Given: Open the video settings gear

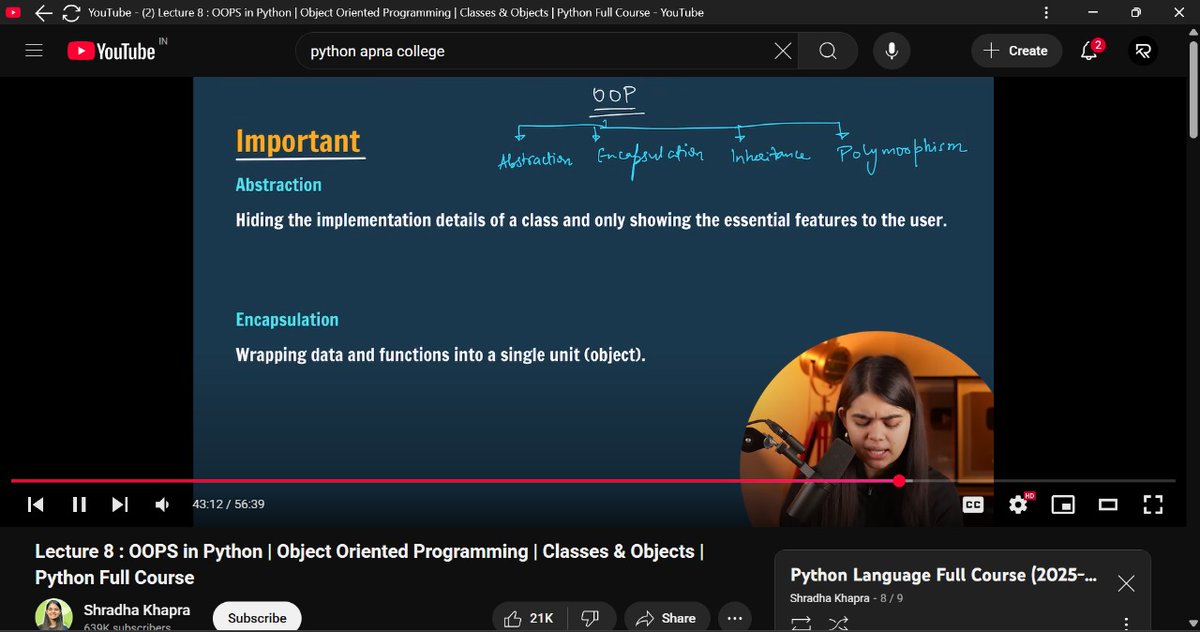Looking at the screenshot, I should click(x=1019, y=505).
